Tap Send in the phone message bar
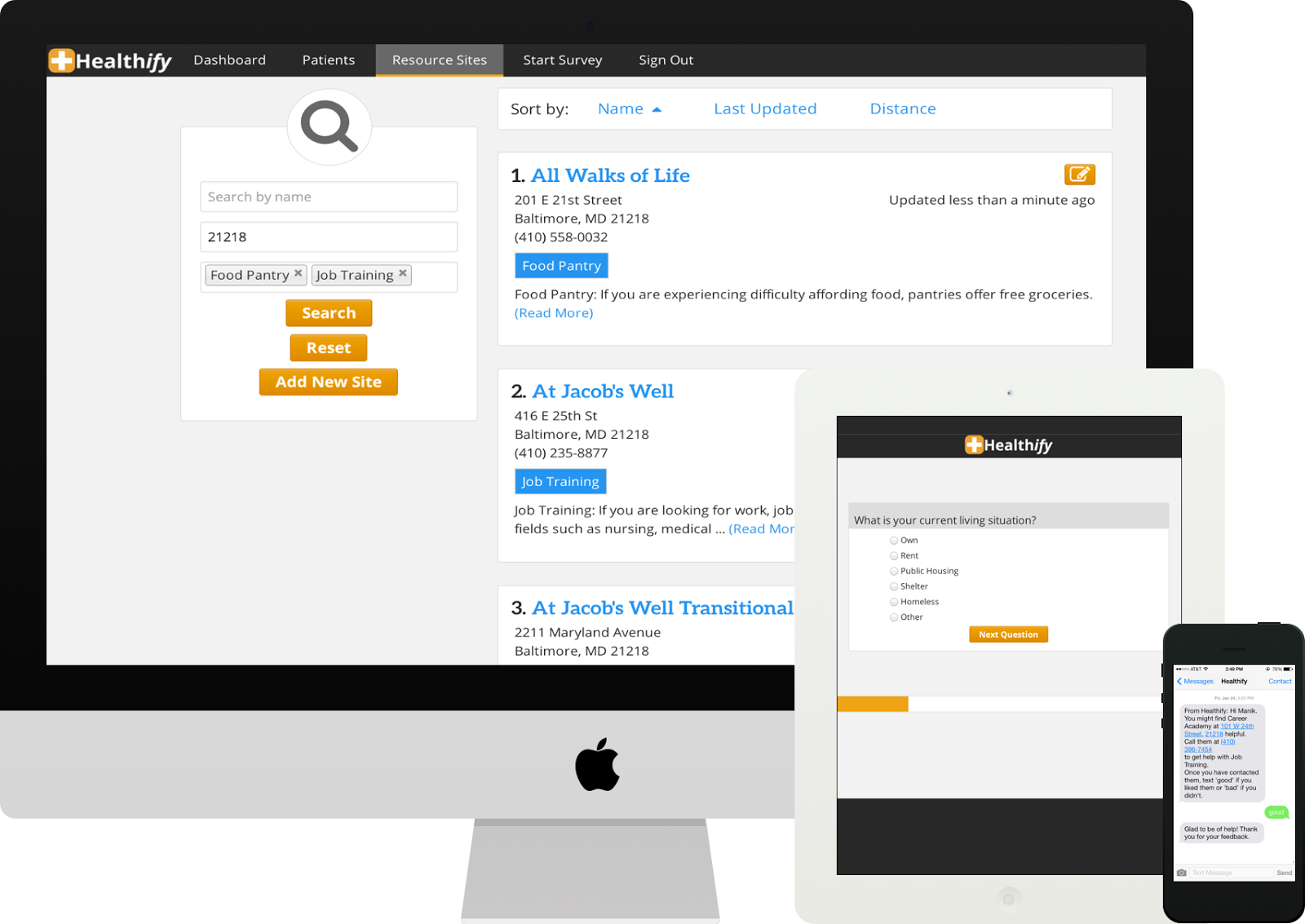 point(1284,873)
